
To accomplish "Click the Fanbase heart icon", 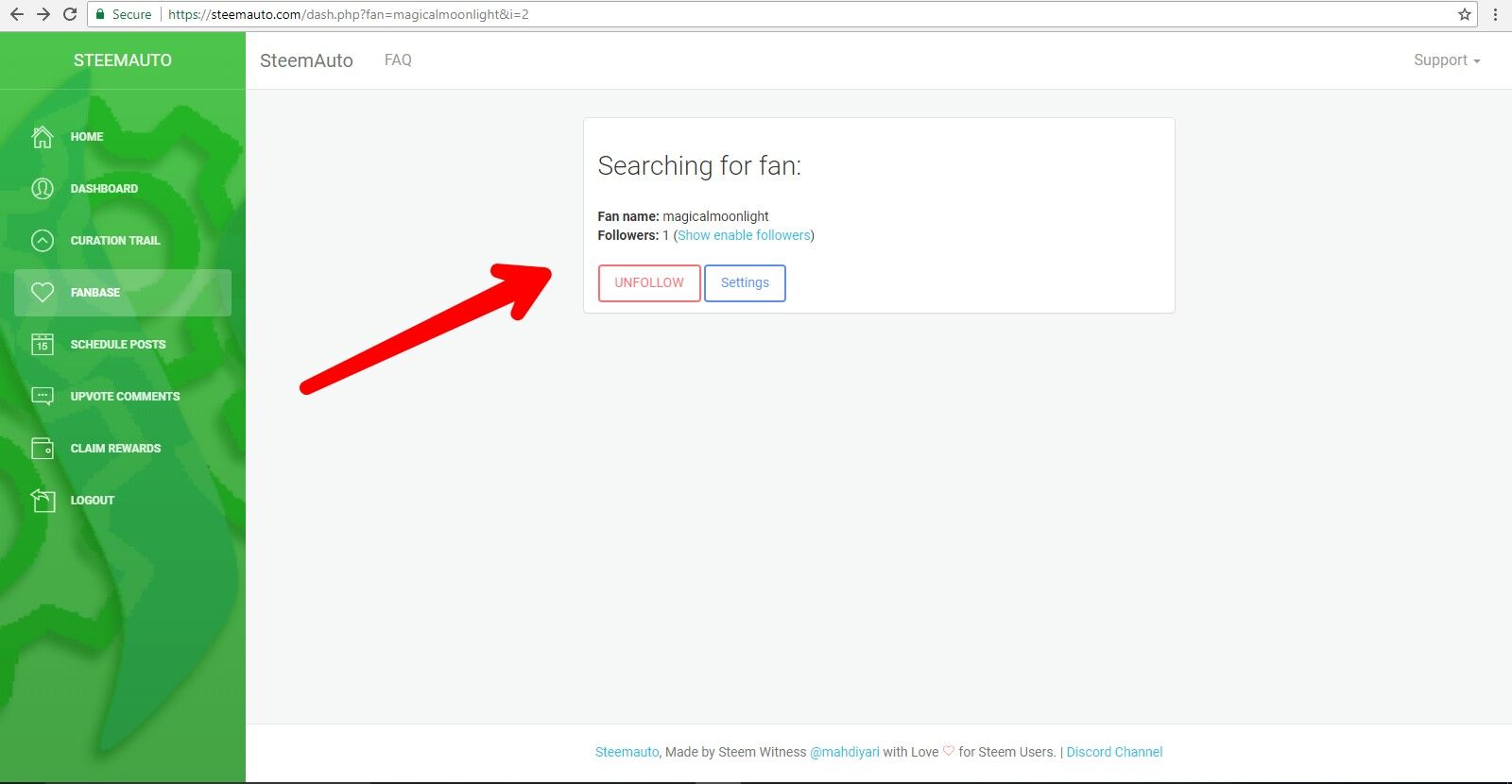I will (43, 293).
